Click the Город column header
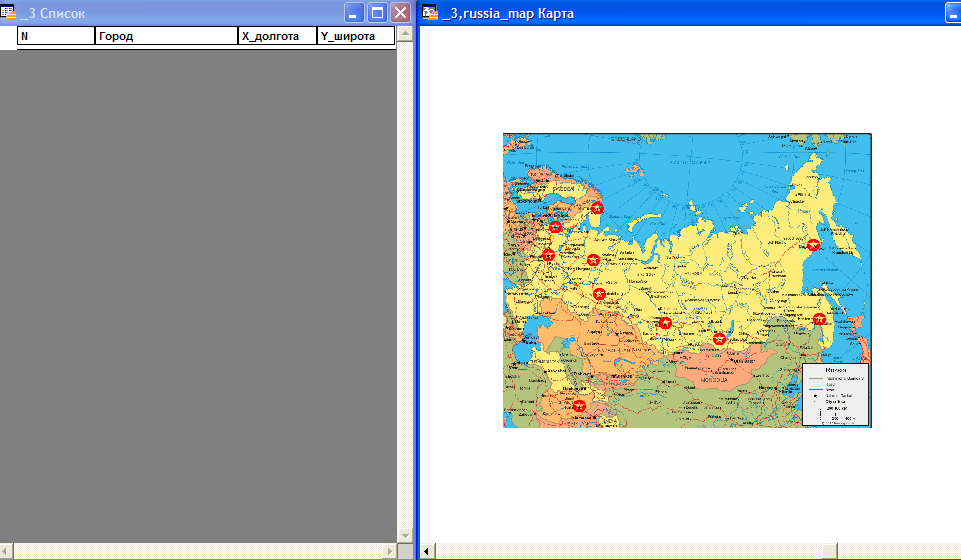The width and height of the screenshot is (961, 560). pyautogui.click(x=166, y=36)
